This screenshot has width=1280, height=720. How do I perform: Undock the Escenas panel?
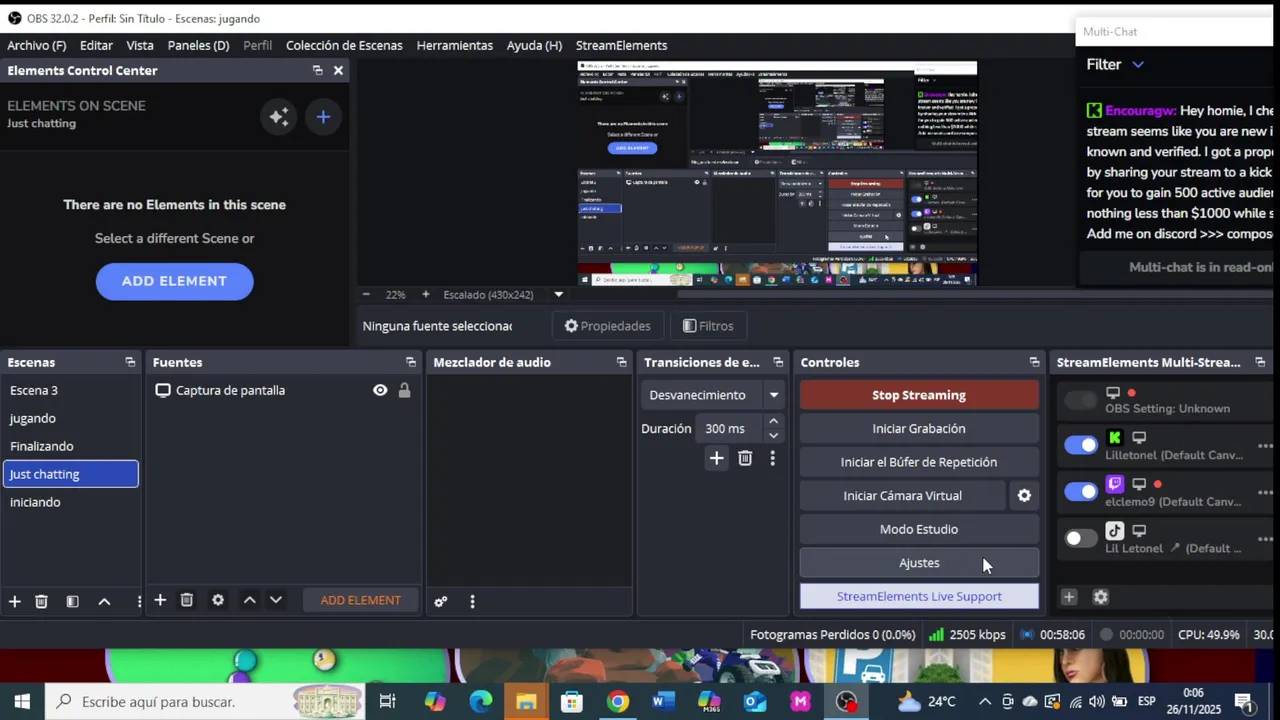click(130, 362)
